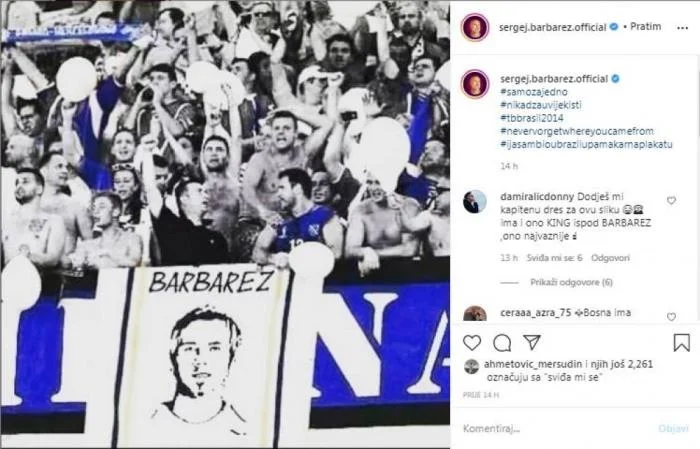Open comments via the speech bubble icon
This screenshot has height=449, width=700.
tap(502, 343)
